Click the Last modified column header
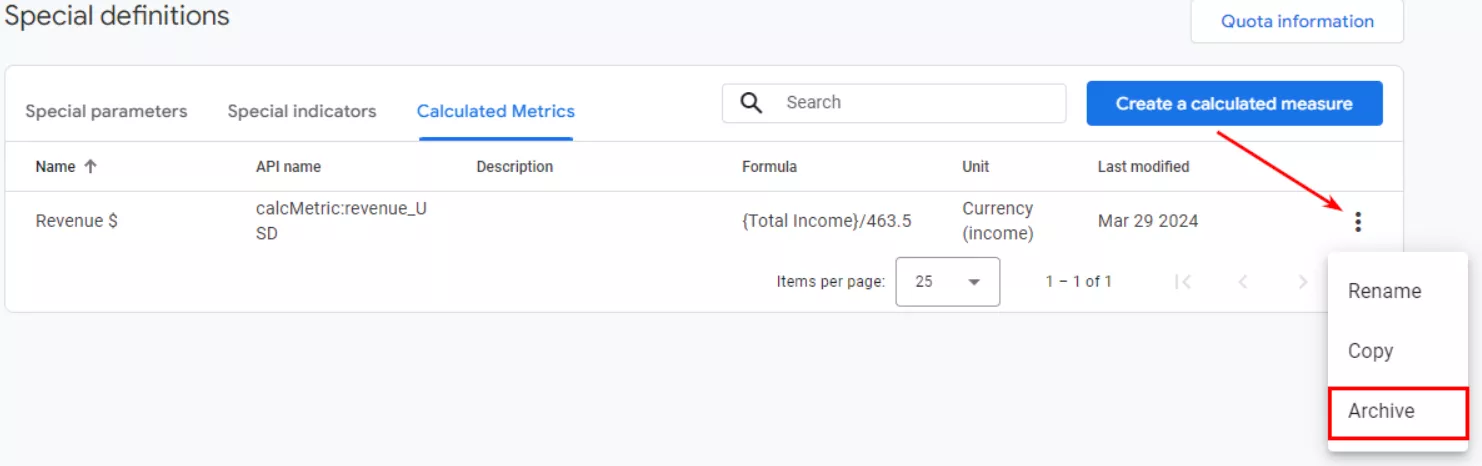Image resolution: width=1482 pixels, height=466 pixels. 1143,167
